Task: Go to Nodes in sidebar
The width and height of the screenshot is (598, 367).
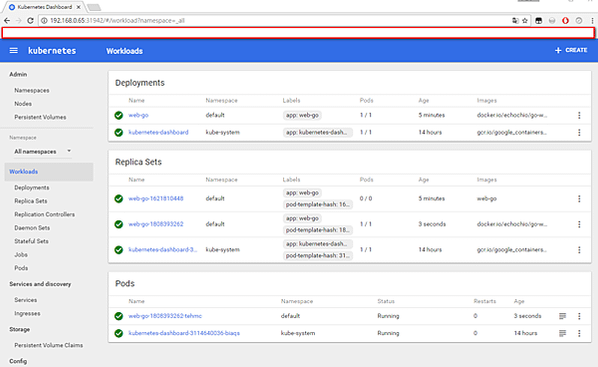Action: (x=23, y=104)
